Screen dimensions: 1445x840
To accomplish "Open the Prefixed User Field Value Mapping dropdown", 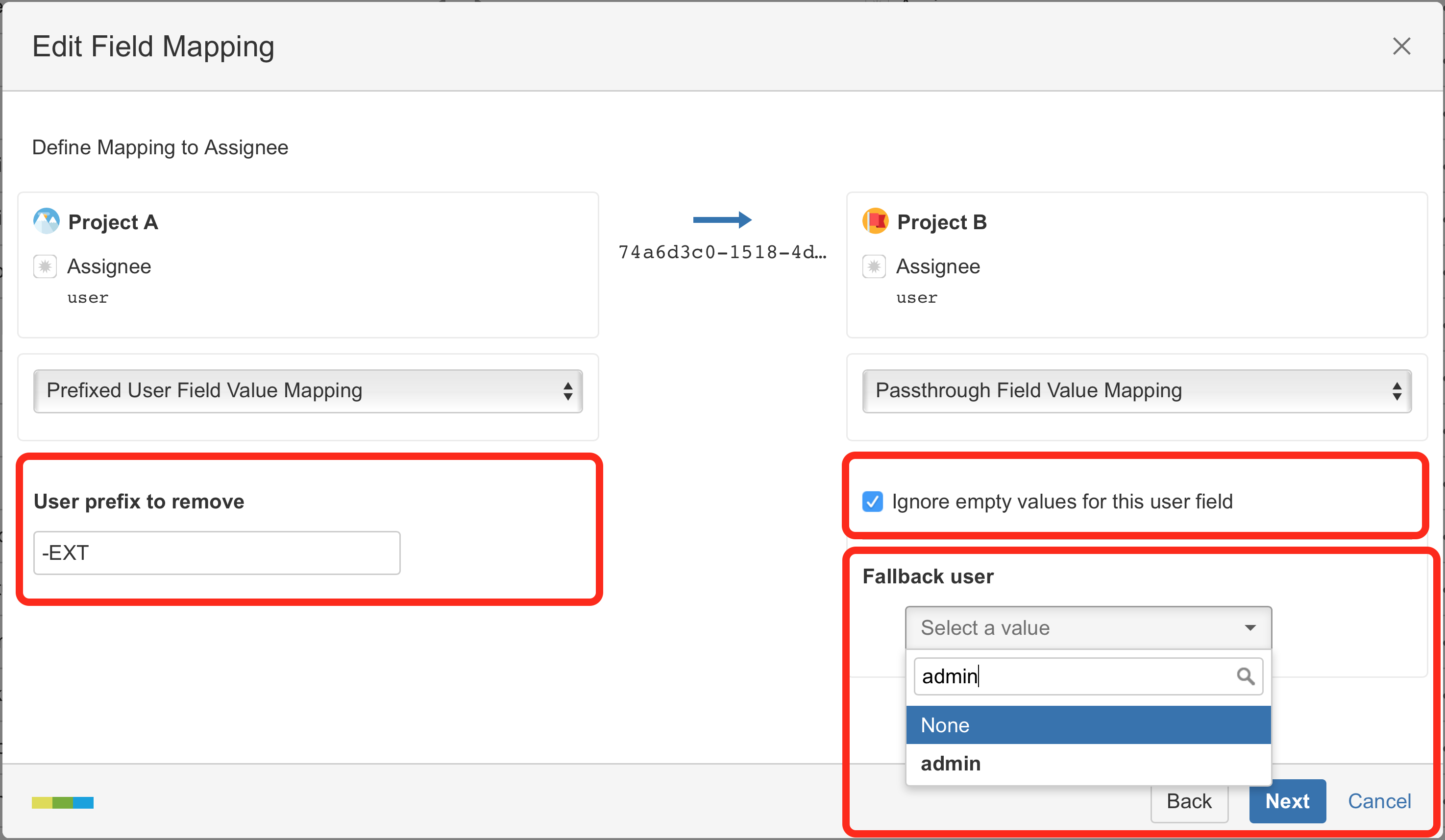I will 308,391.
